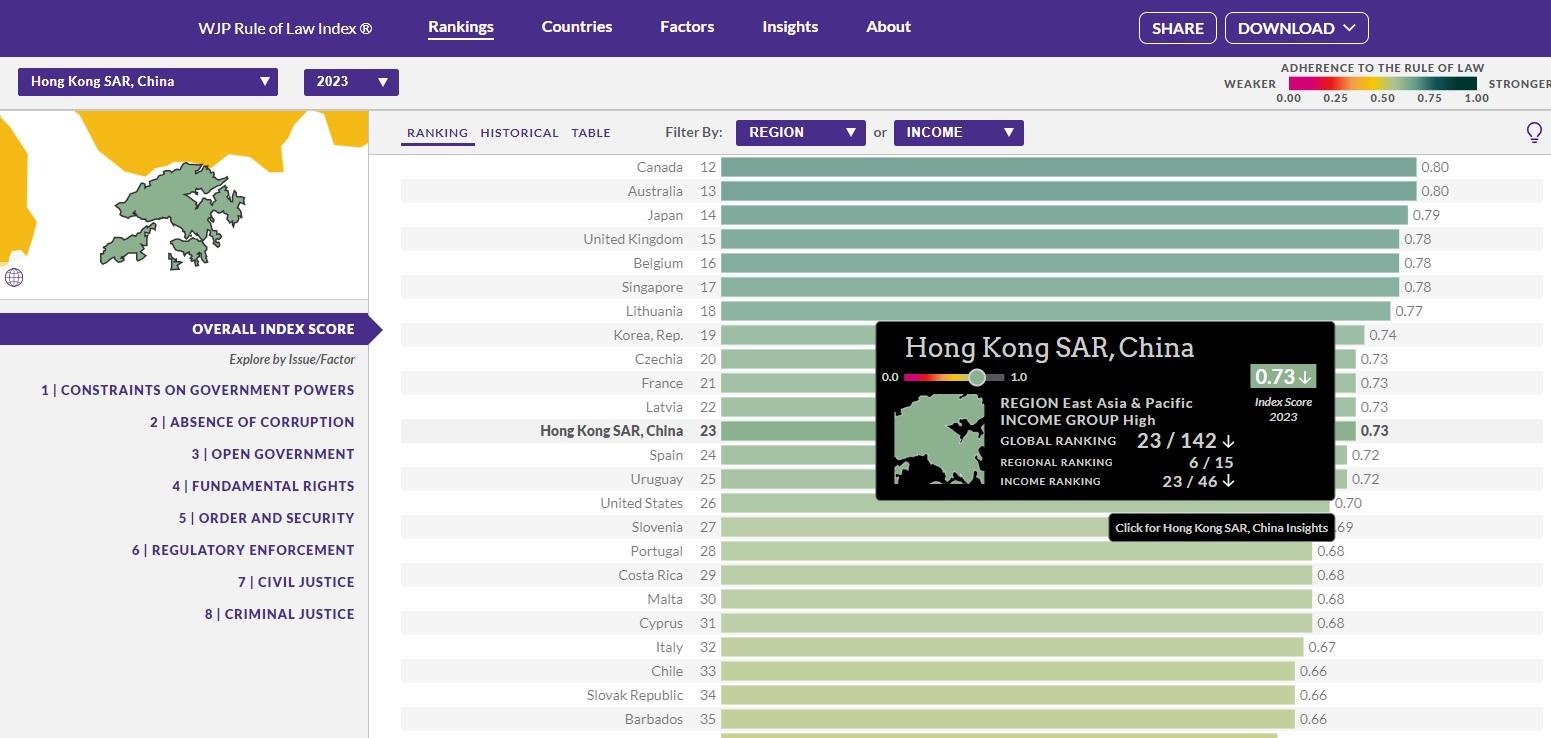Image resolution: width=1551 pixels, height=738 pixels.
Task: Open the 2023 year dropdown
Action: click(x=351, y=82)
